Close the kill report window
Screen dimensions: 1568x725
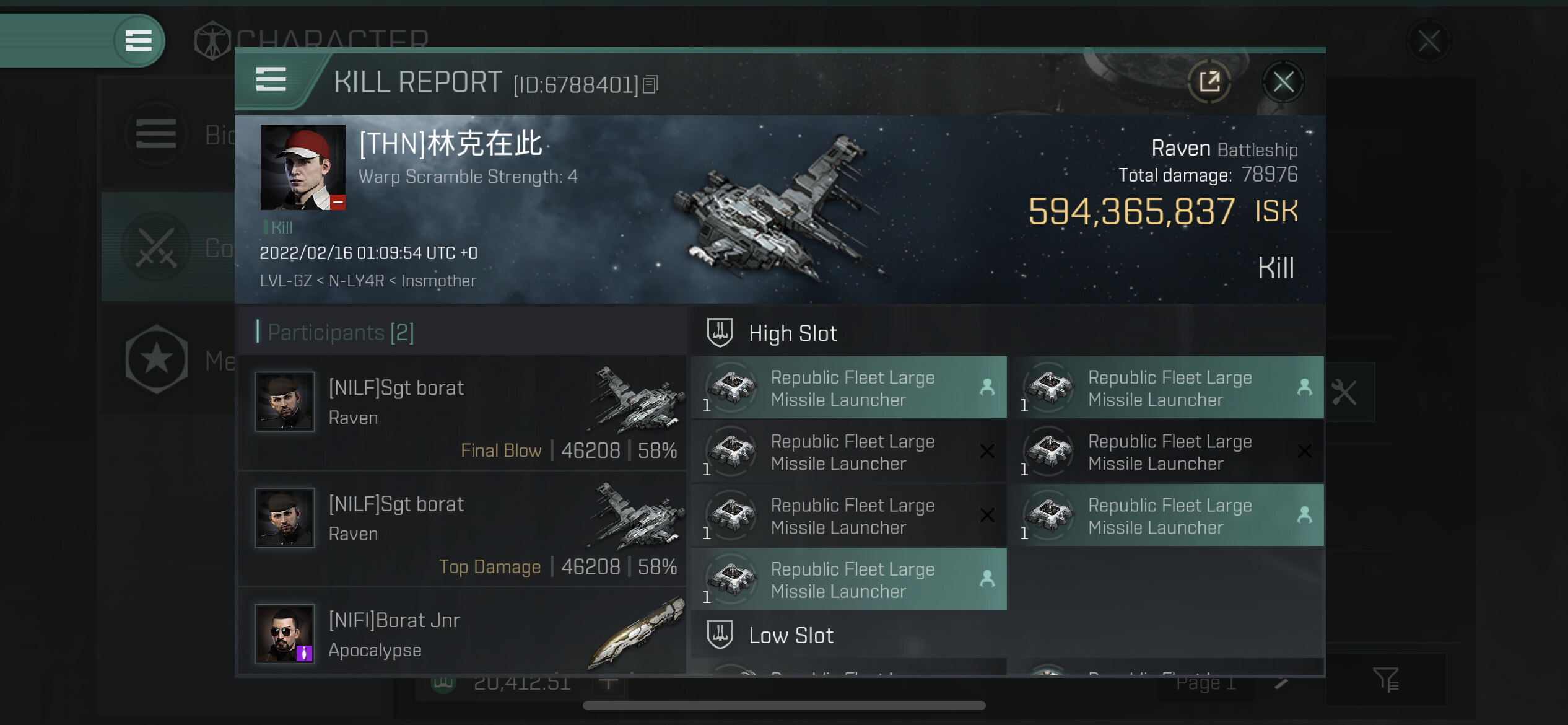[x=1283, y=82]
